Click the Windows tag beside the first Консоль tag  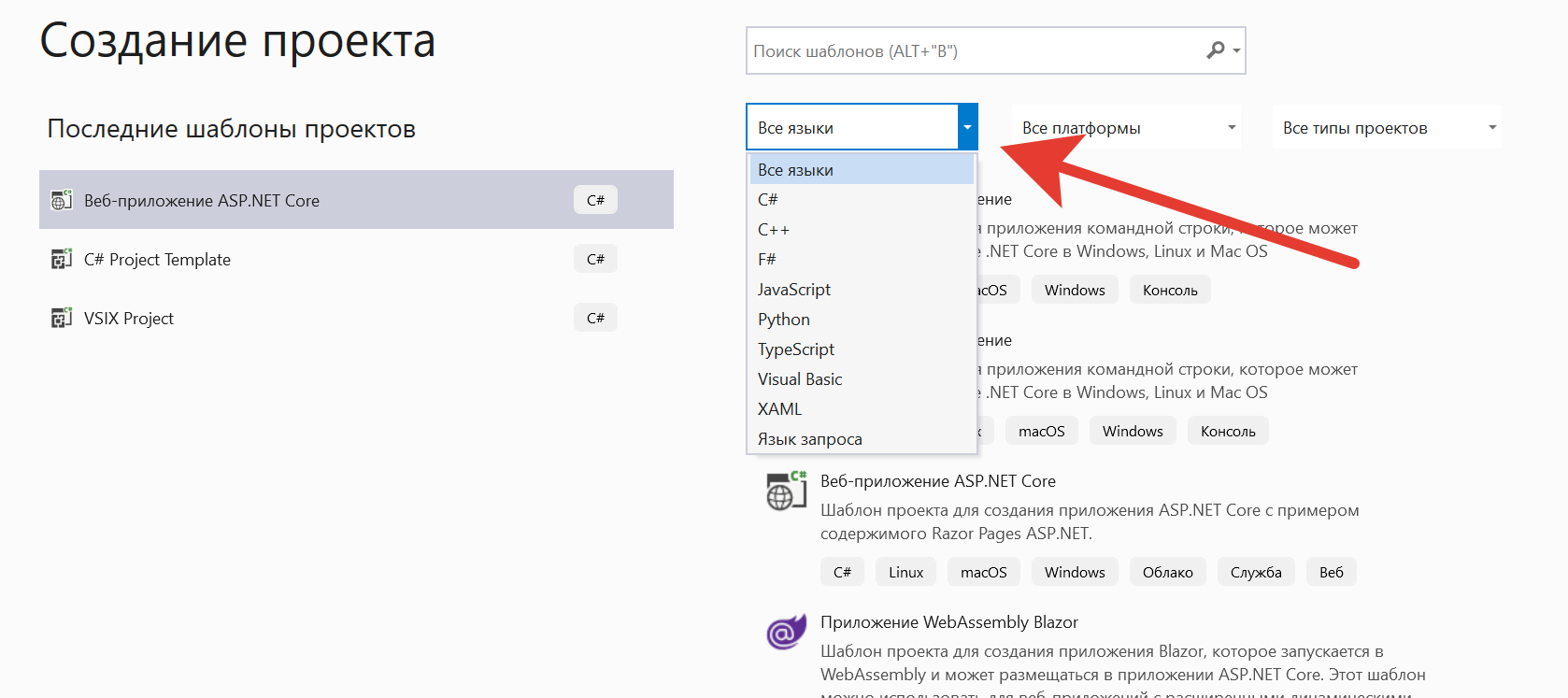tap(1075, 290)
